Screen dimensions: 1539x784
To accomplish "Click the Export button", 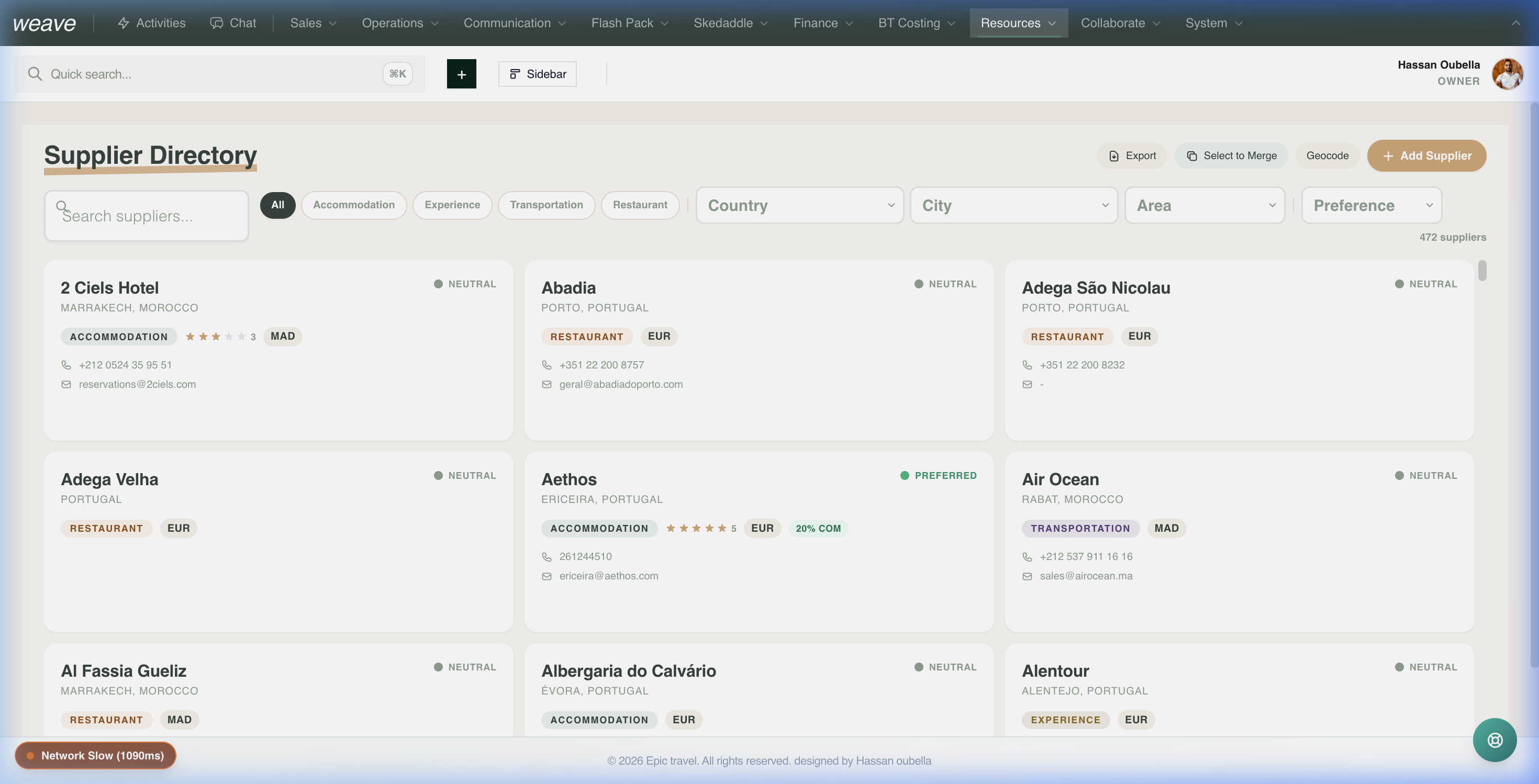I will 1132,156.
